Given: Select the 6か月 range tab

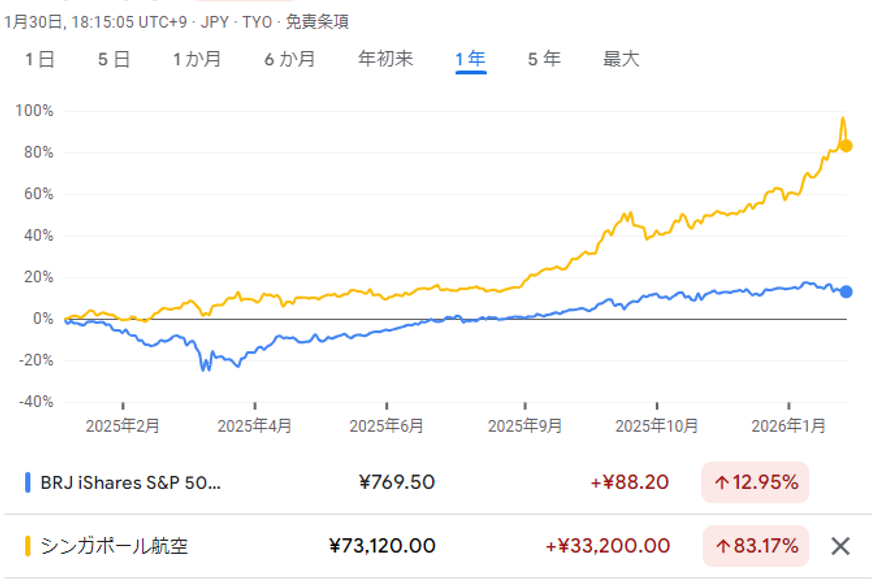Looking at the screenshot, I should pyautogui.click(x=290, y=60).
